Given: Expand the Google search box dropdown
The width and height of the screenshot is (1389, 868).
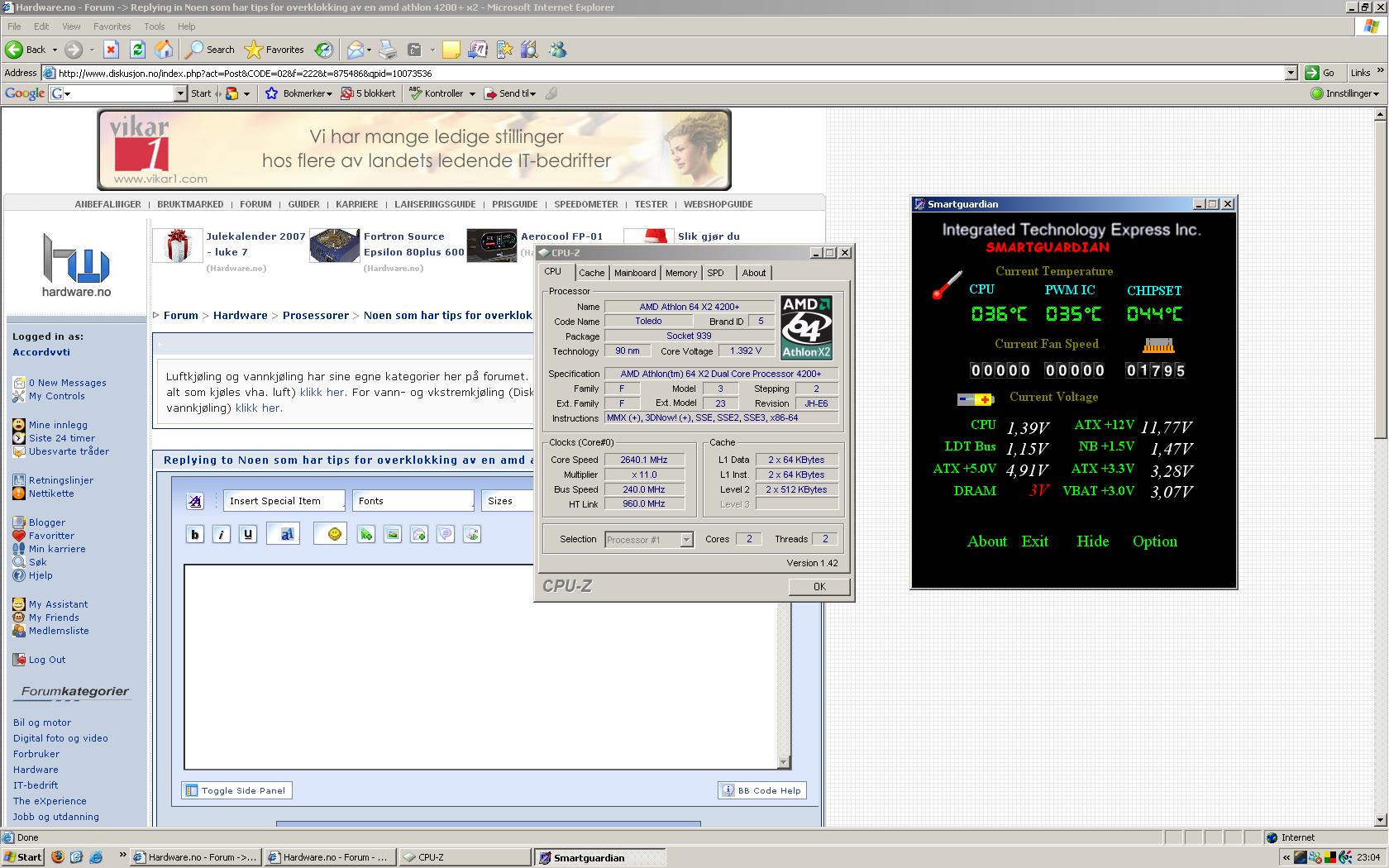Looking at the screenshot, I should tap(180, 93).
